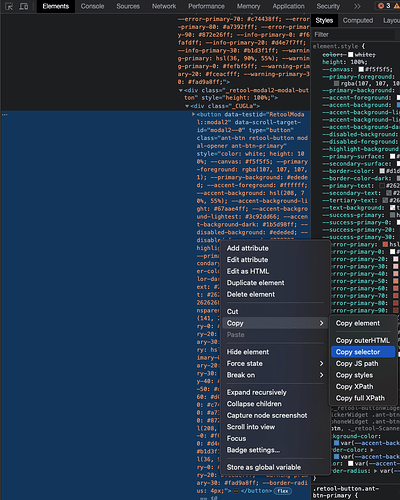400x500 pixels.
Task: Click the three-dot actions on selected node
Action: [x=5, y=115]
